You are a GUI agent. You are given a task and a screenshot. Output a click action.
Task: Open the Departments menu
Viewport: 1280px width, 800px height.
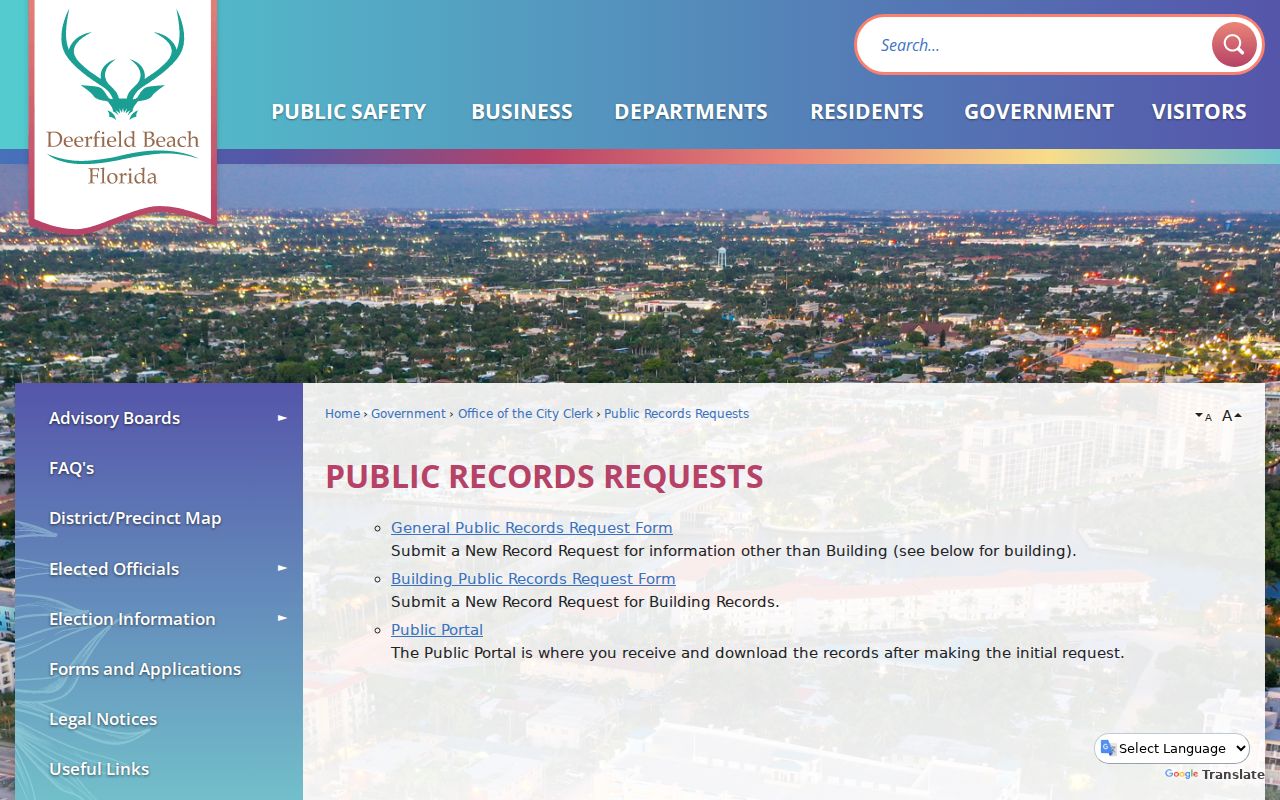691,111
